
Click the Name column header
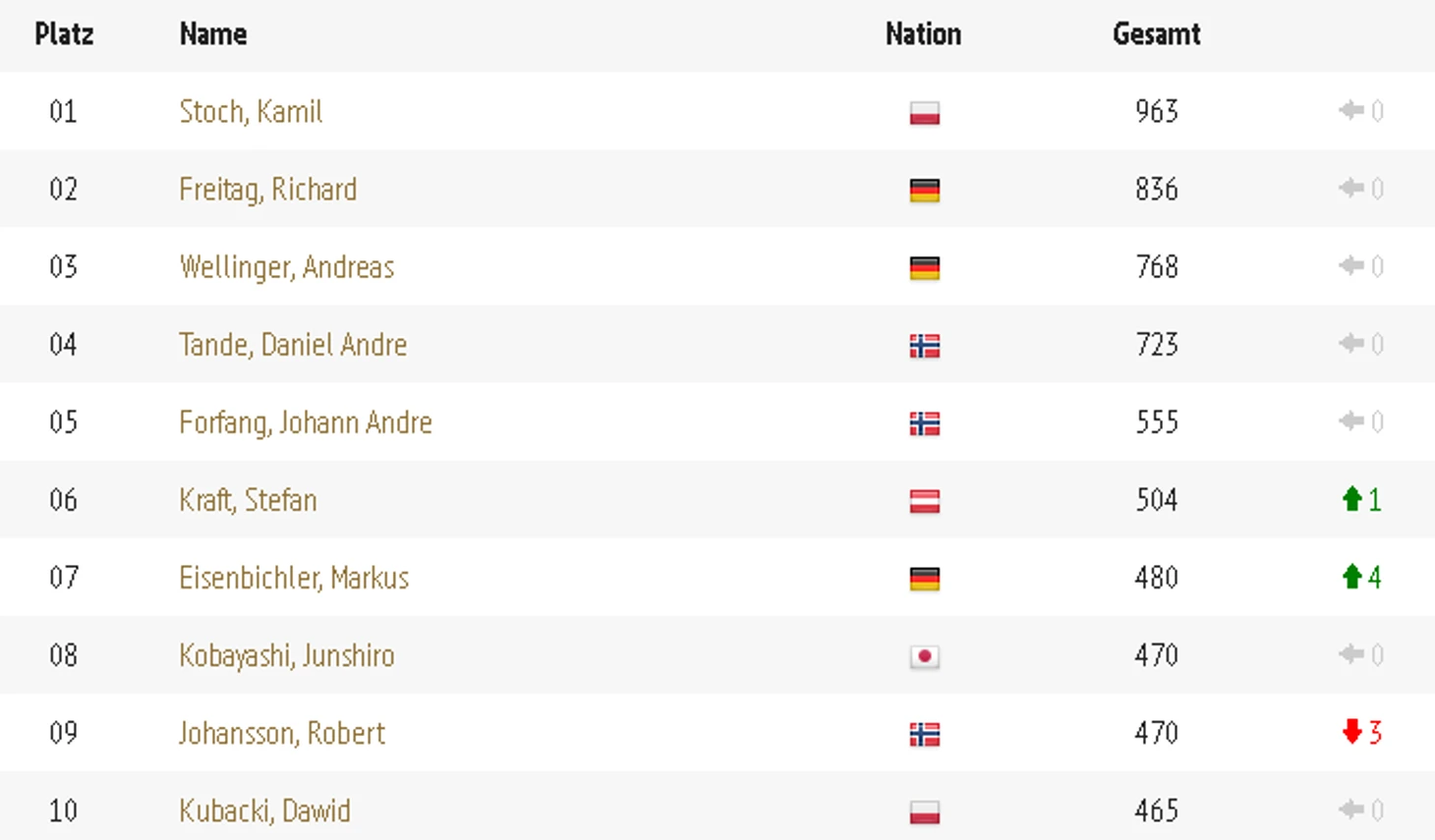pyautogui.click(x=213, y=34)
